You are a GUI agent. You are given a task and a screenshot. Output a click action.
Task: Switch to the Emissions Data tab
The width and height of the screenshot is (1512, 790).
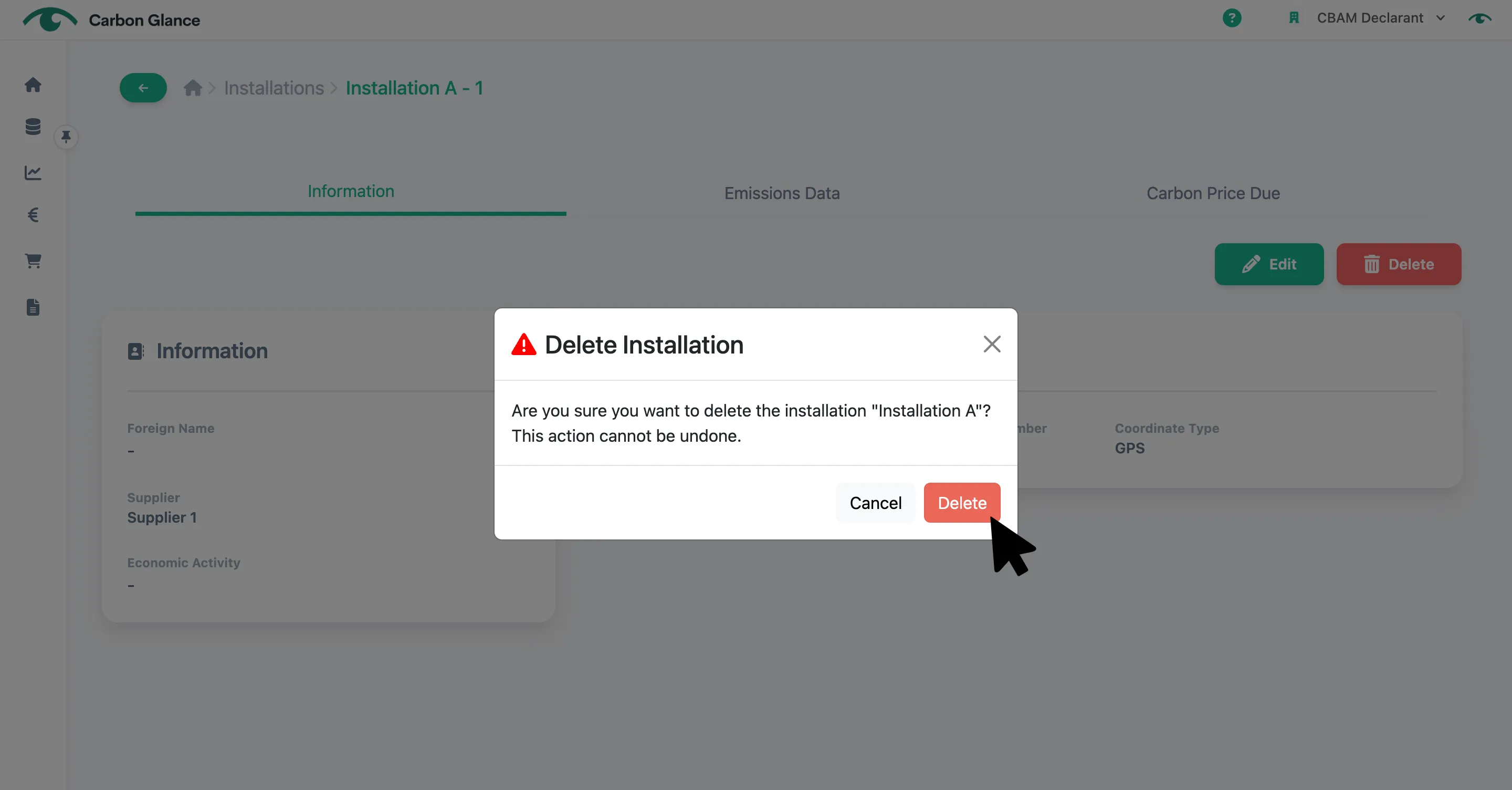[782, 193]
